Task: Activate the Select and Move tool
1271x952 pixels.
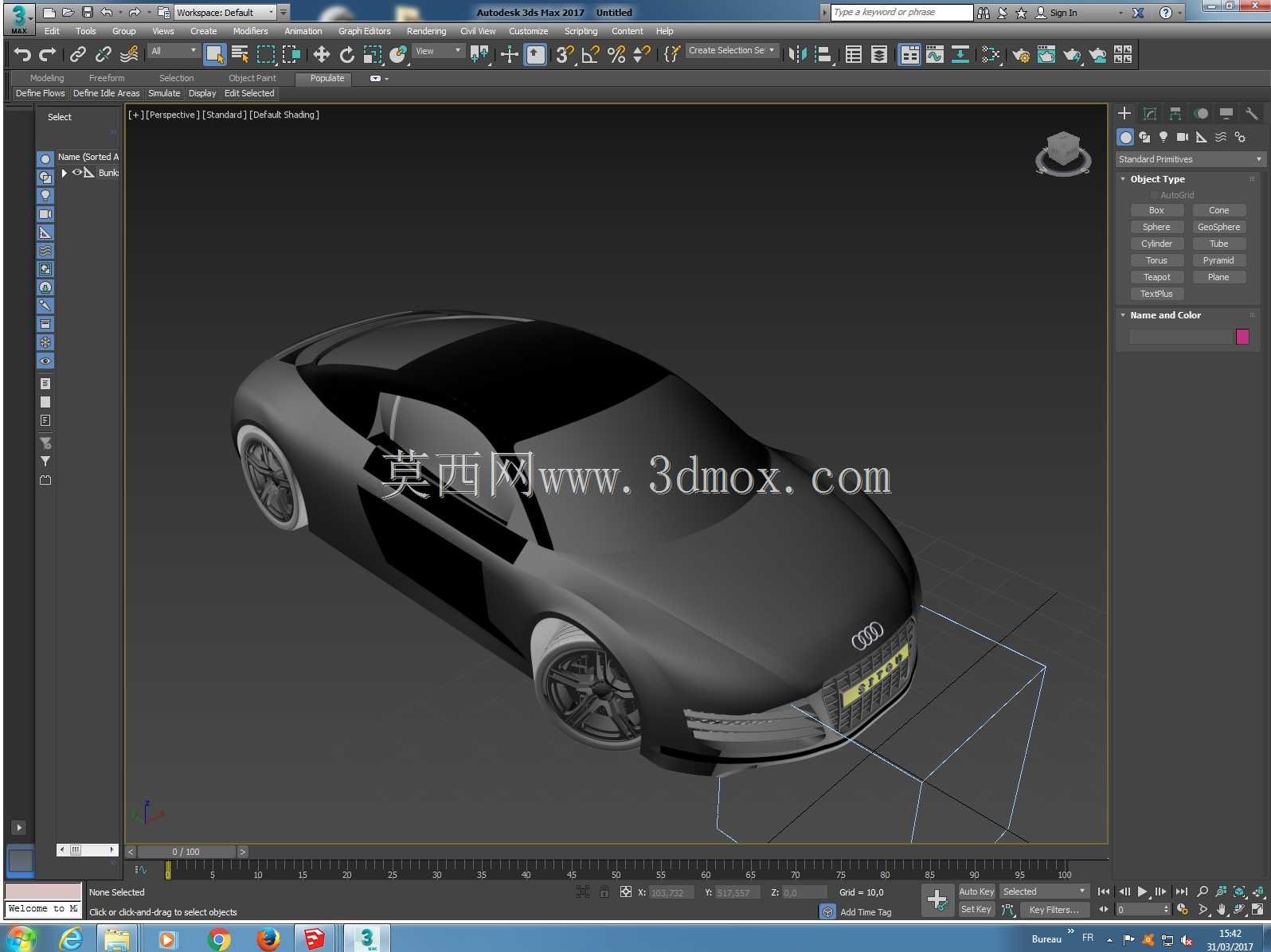Action: (x=322, y=54)
